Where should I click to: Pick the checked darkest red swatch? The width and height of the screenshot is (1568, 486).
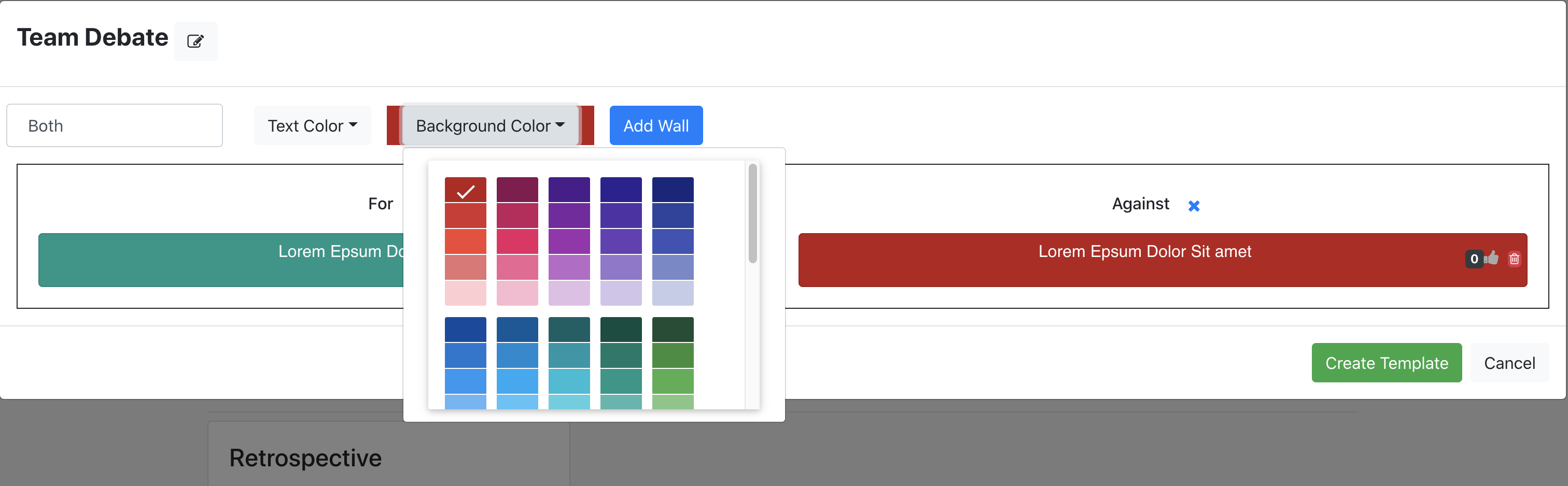[x=466, y=190]
